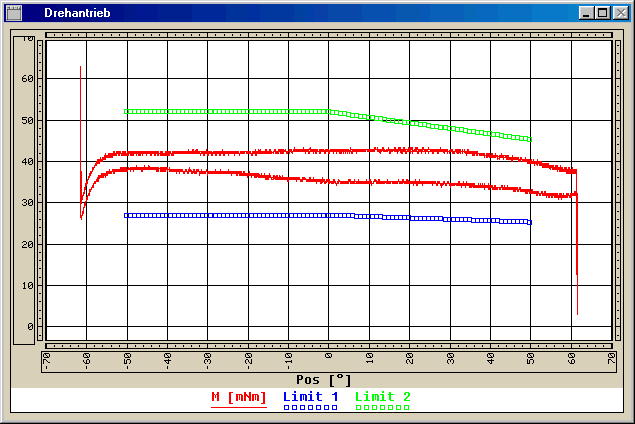Viewport: 635px width, 424px height.
Task: Select the Limit 2 legend label
Action: click(383, 397)
